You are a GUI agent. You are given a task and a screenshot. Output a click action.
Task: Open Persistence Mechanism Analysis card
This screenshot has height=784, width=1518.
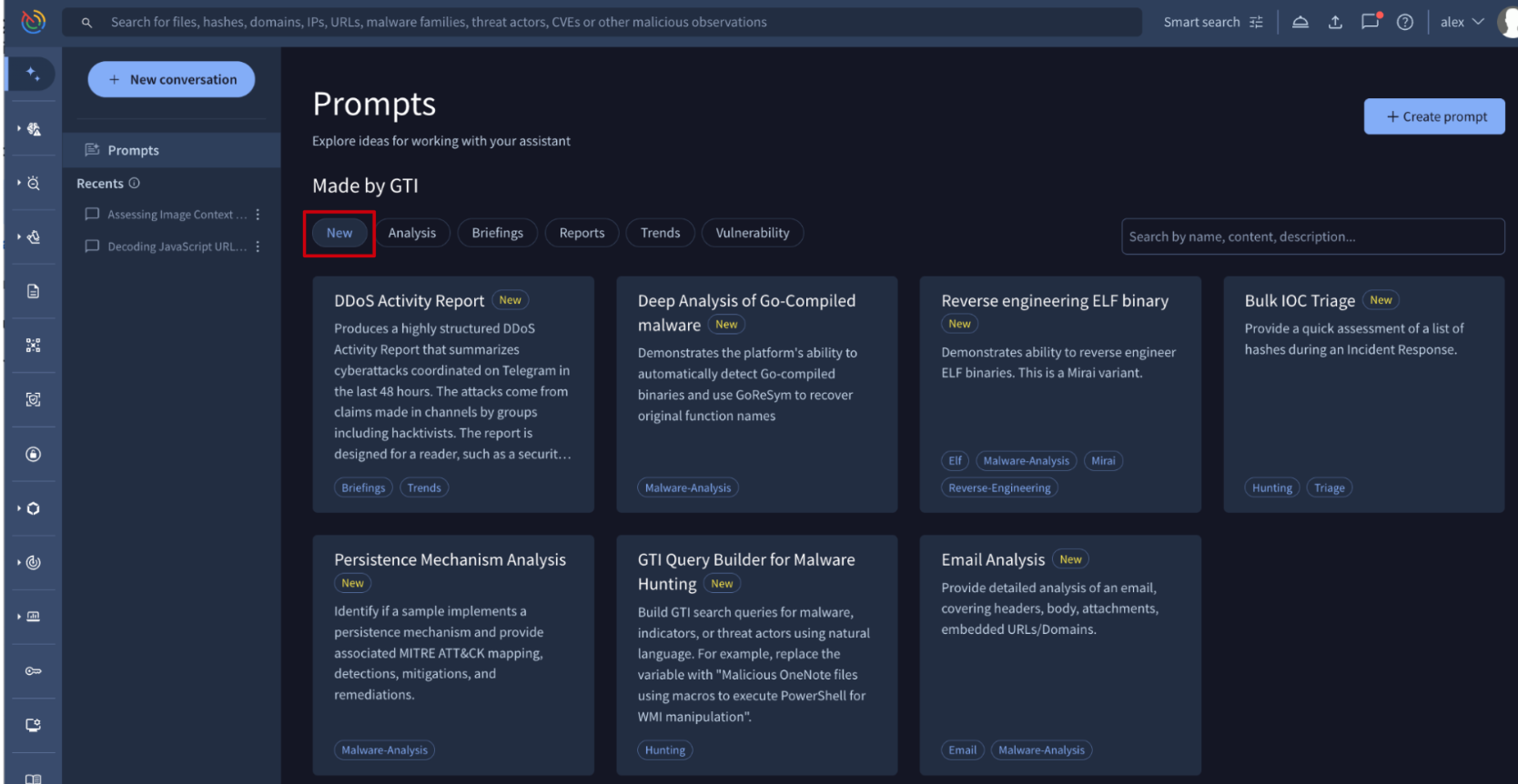[453, 655]
